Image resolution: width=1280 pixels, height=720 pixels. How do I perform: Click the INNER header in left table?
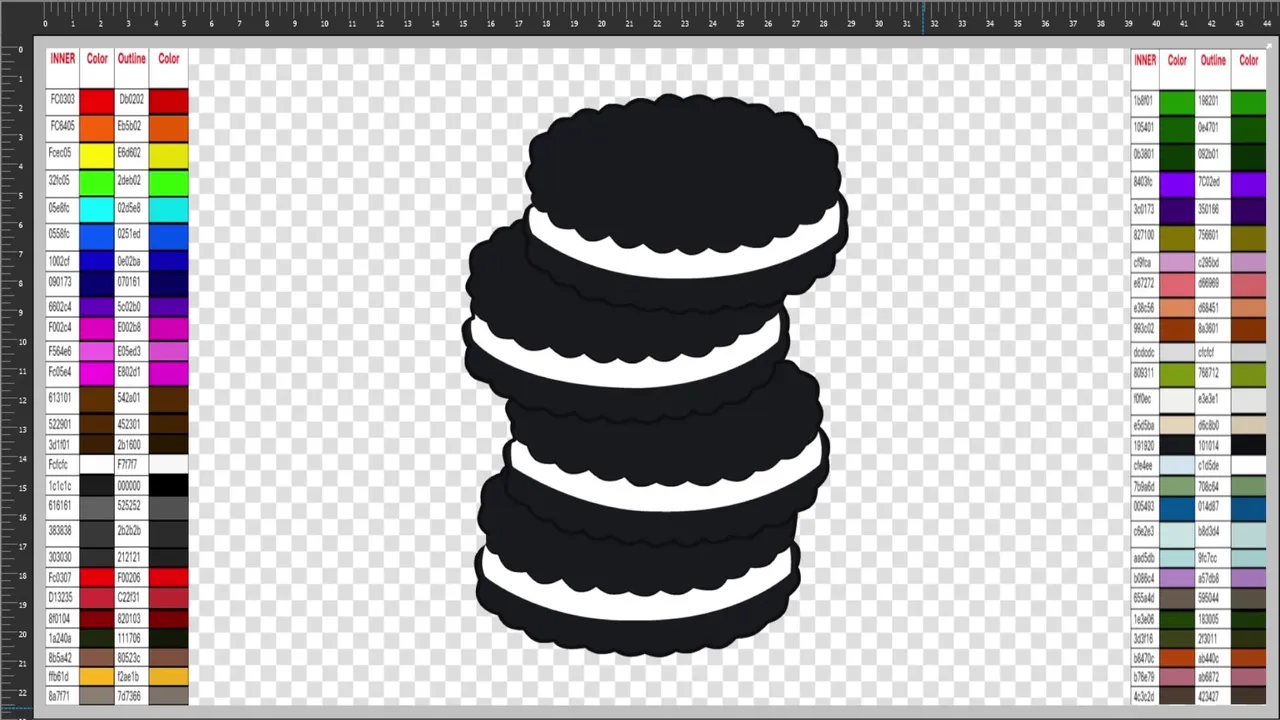pyautogui.click(x=63, y=59)
